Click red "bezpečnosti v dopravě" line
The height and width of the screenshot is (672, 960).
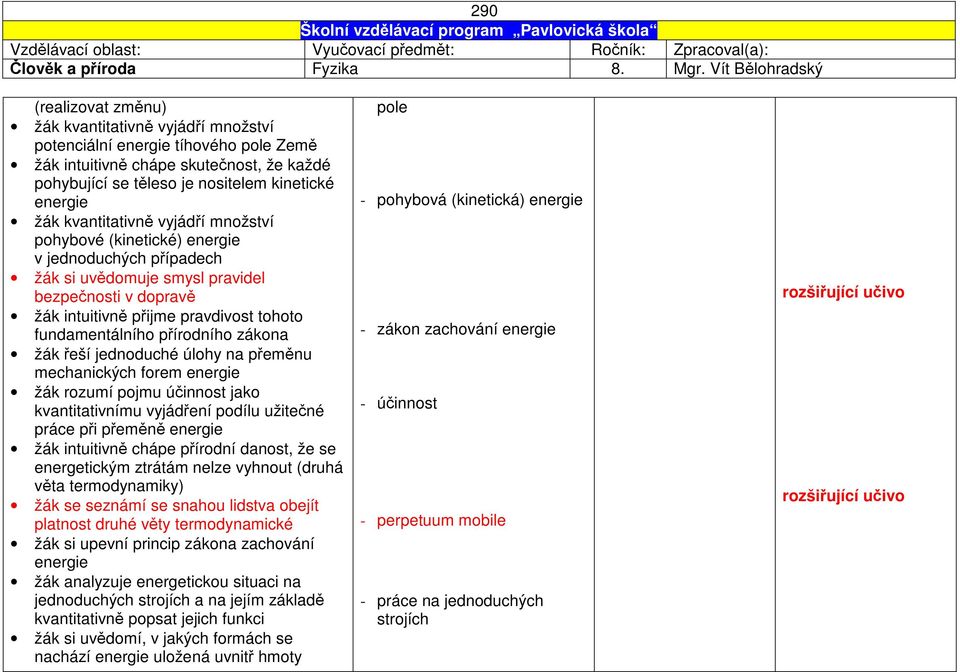(x=114, y=297)
